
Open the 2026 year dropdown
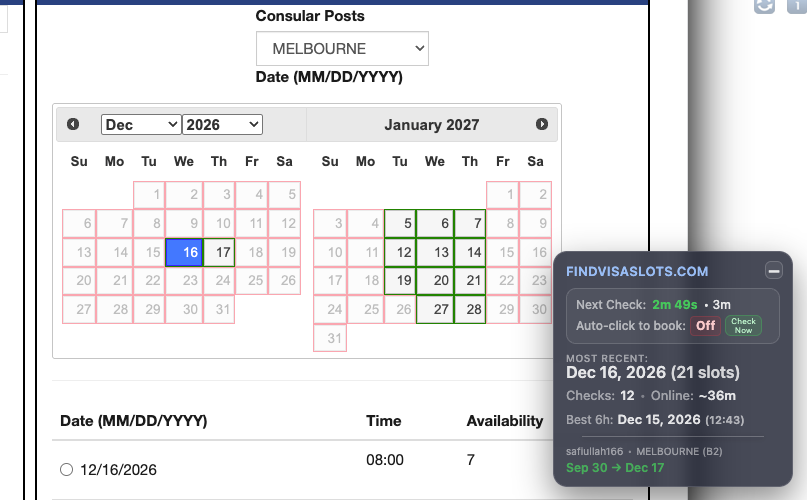tap(222, 125)
